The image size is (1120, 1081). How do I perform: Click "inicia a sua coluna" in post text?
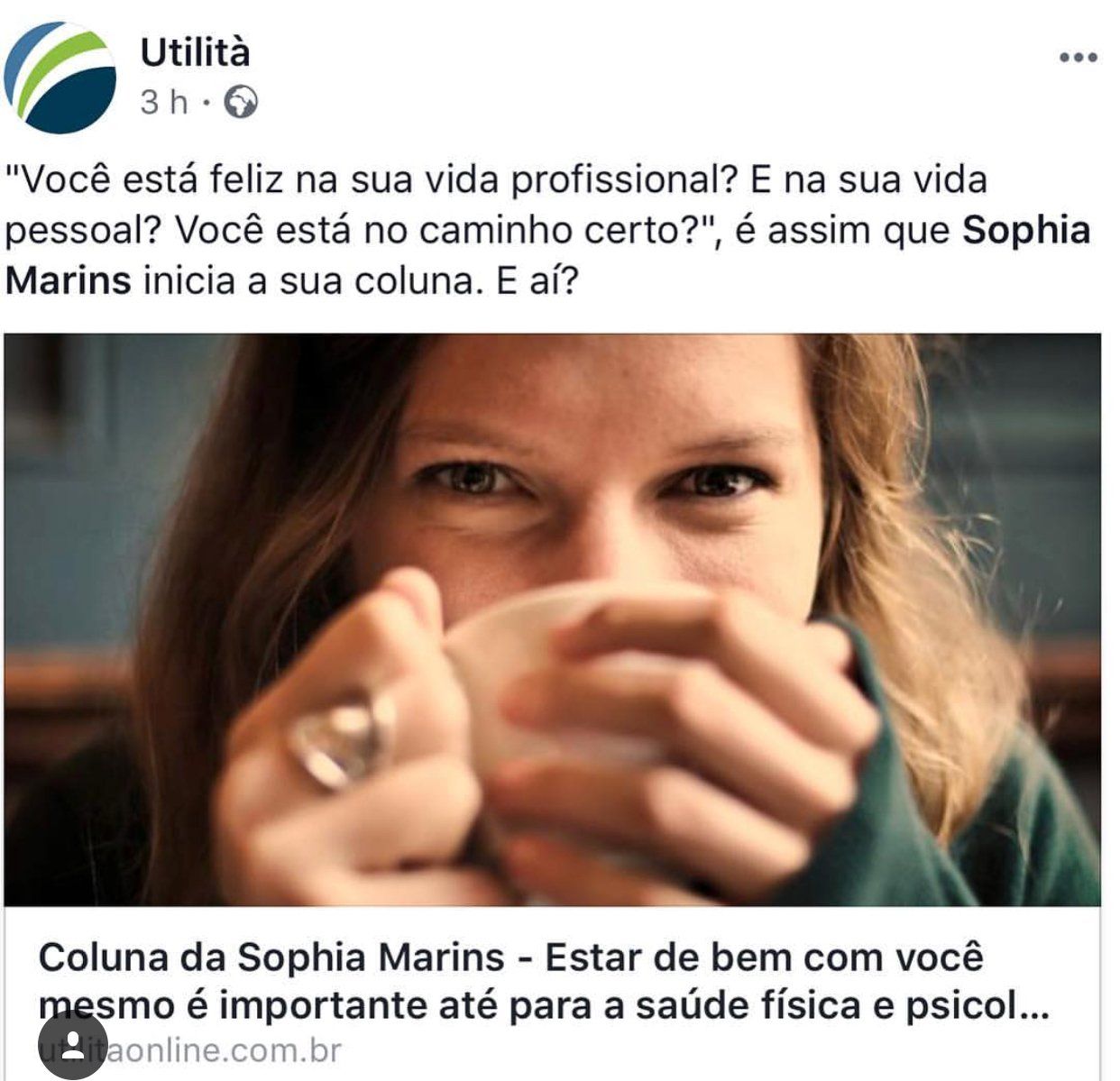tap(308, 280)
